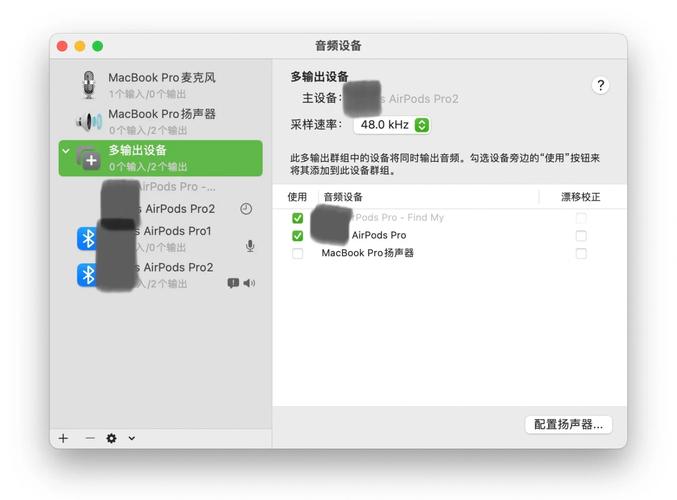The height and width of the screenshot is (500, 677).
Task: Uncheck 使用 for AirPods Pro device
Action: click(x=297, y=236)
